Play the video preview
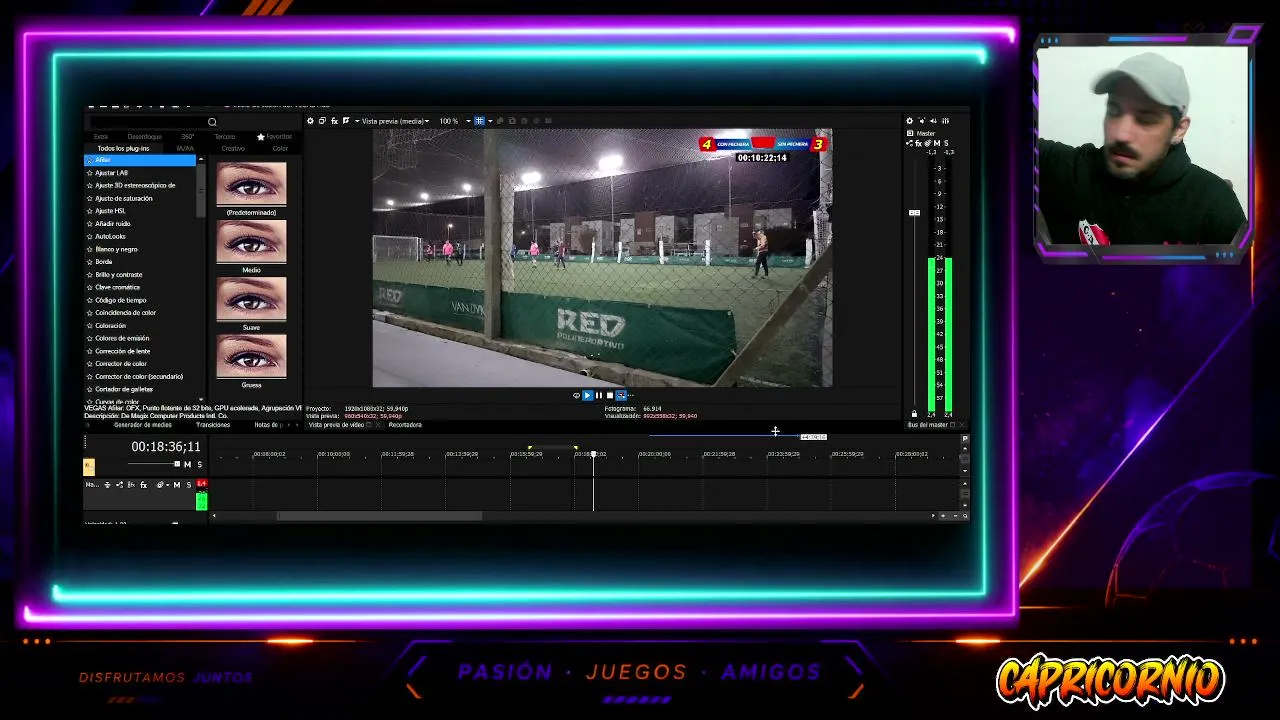The width and height of the screenshot is (1280, 720). click(587, 395)
